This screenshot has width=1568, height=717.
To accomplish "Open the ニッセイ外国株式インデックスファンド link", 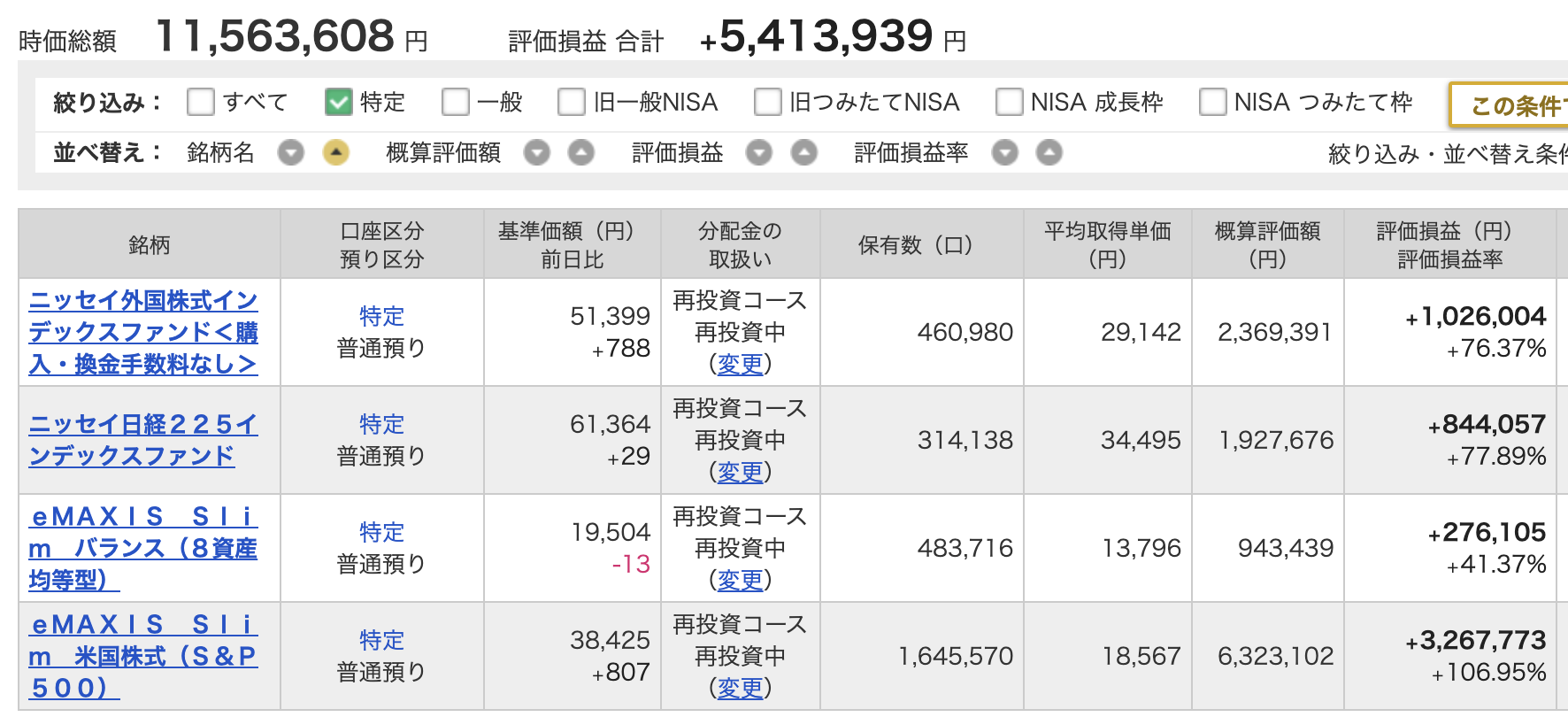I will click(x=143, y=332).
